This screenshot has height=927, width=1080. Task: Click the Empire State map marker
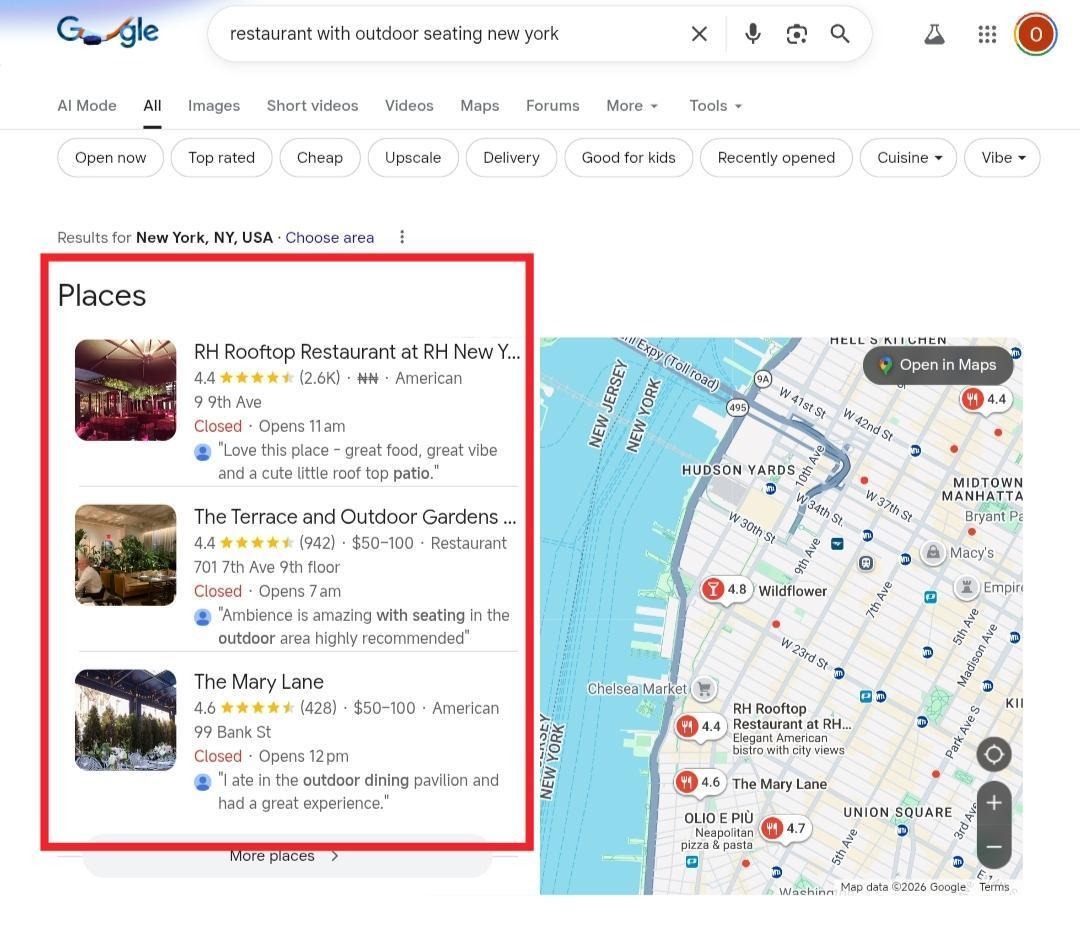point(966,587)
